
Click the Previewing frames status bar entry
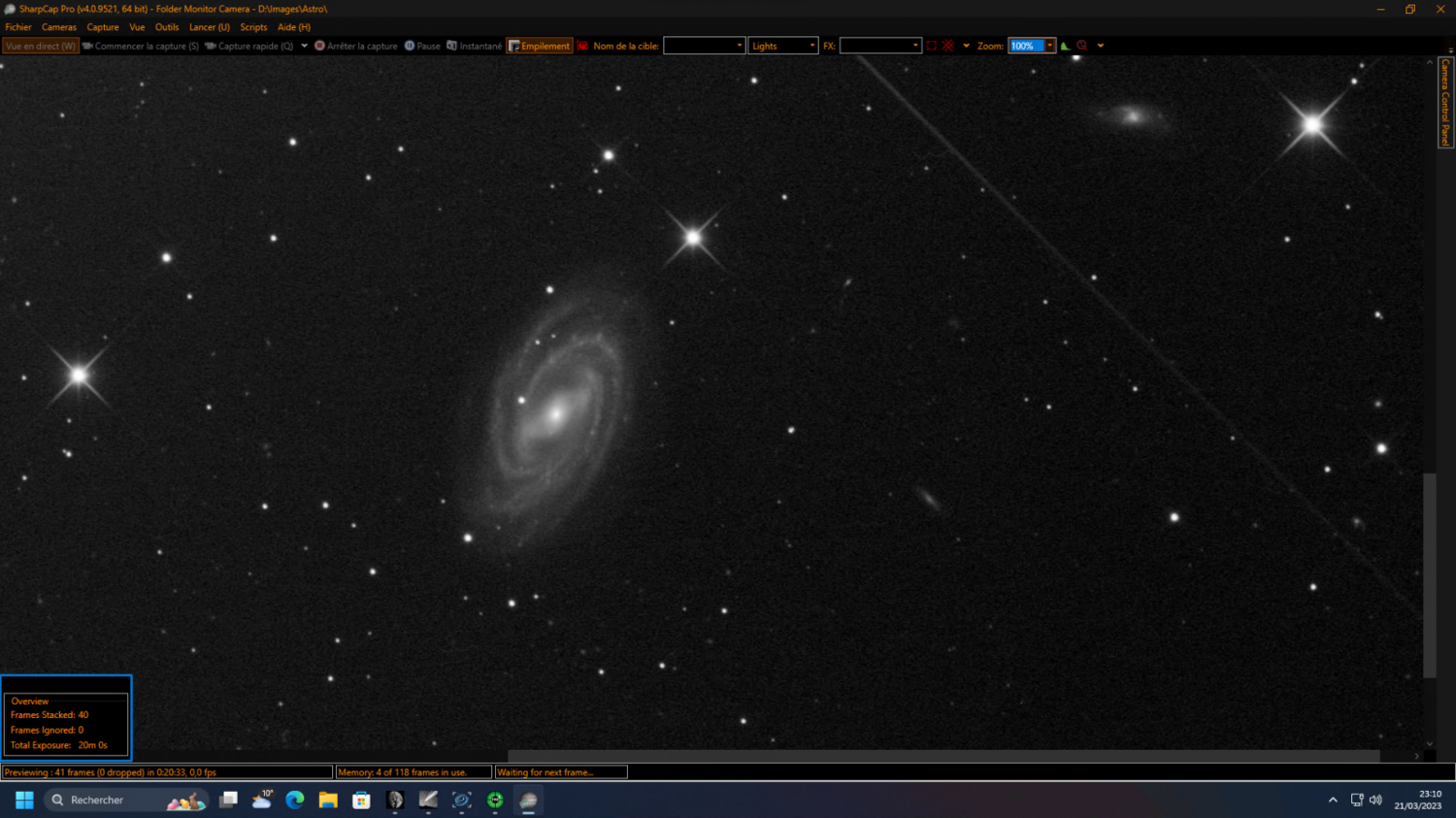pos(167,772)
